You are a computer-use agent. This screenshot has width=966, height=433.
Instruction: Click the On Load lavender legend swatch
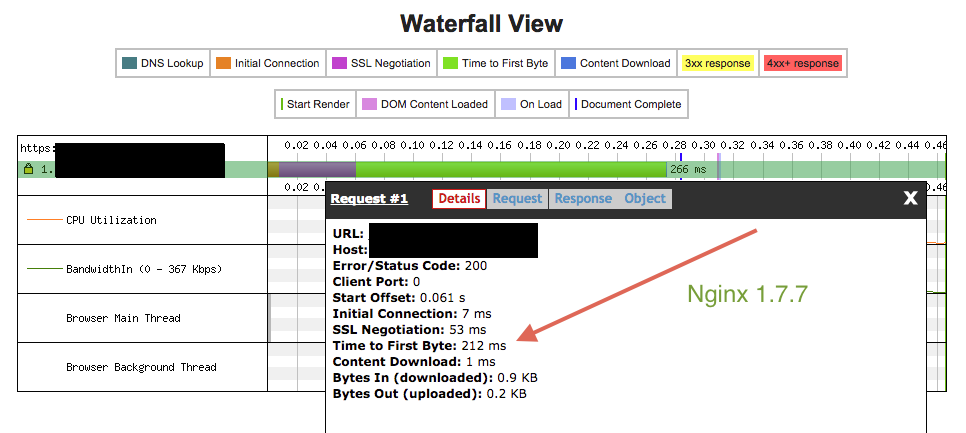click(x=508, y=104)
